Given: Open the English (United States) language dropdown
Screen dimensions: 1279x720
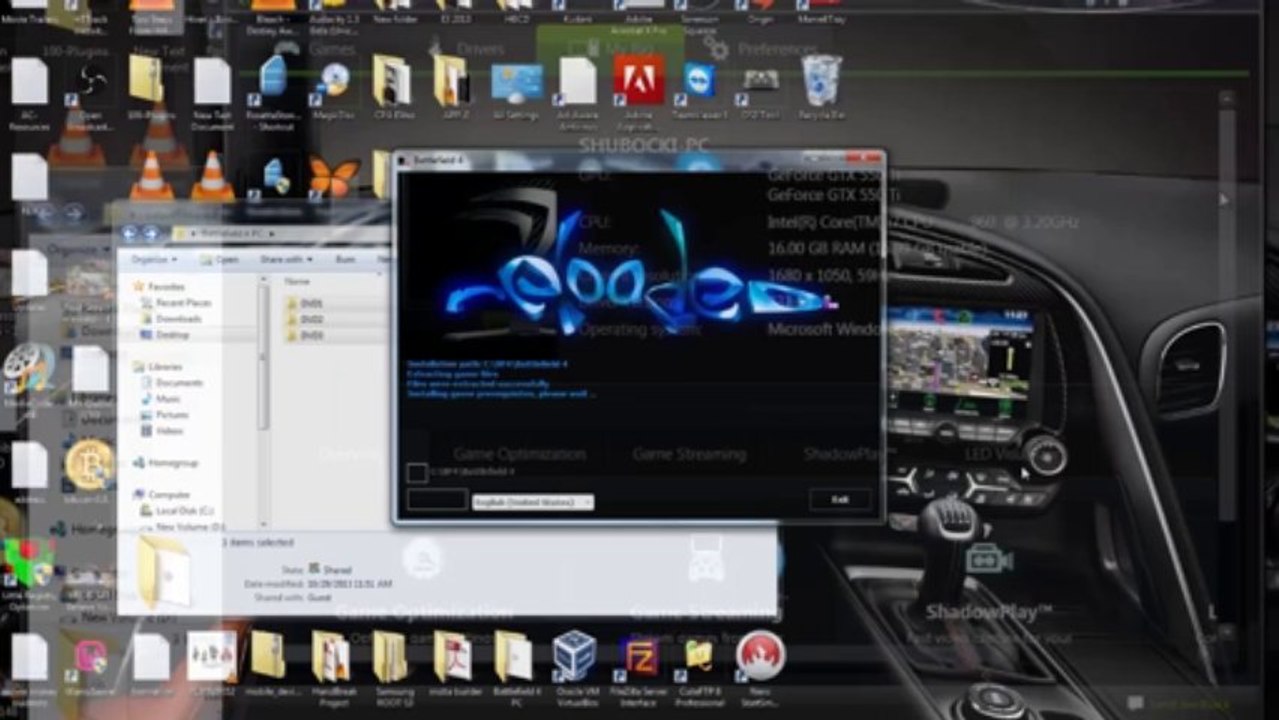Looking at the screenshot, I should (533, 502).
